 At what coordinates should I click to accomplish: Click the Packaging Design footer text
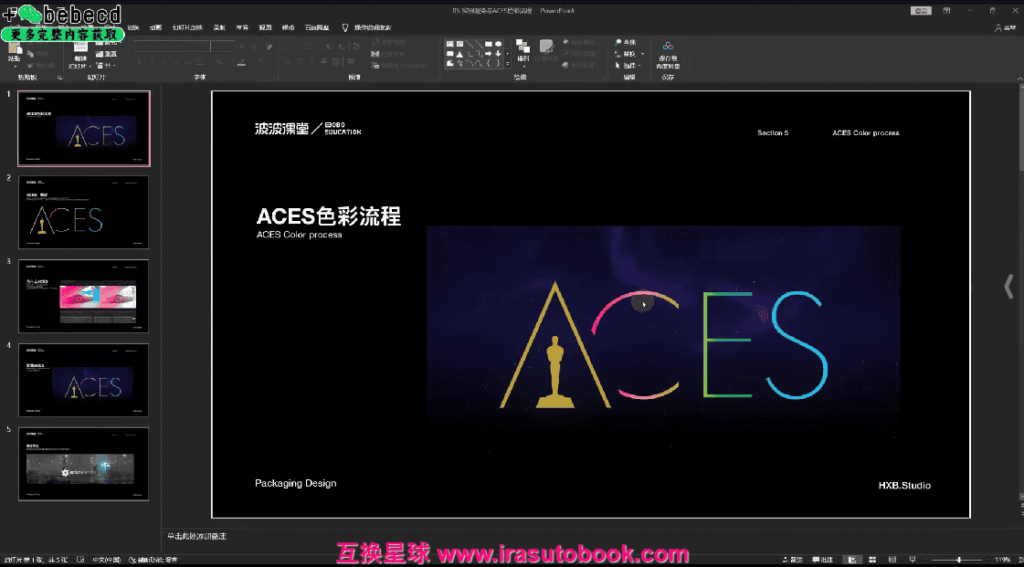click(x=296, y=483)
